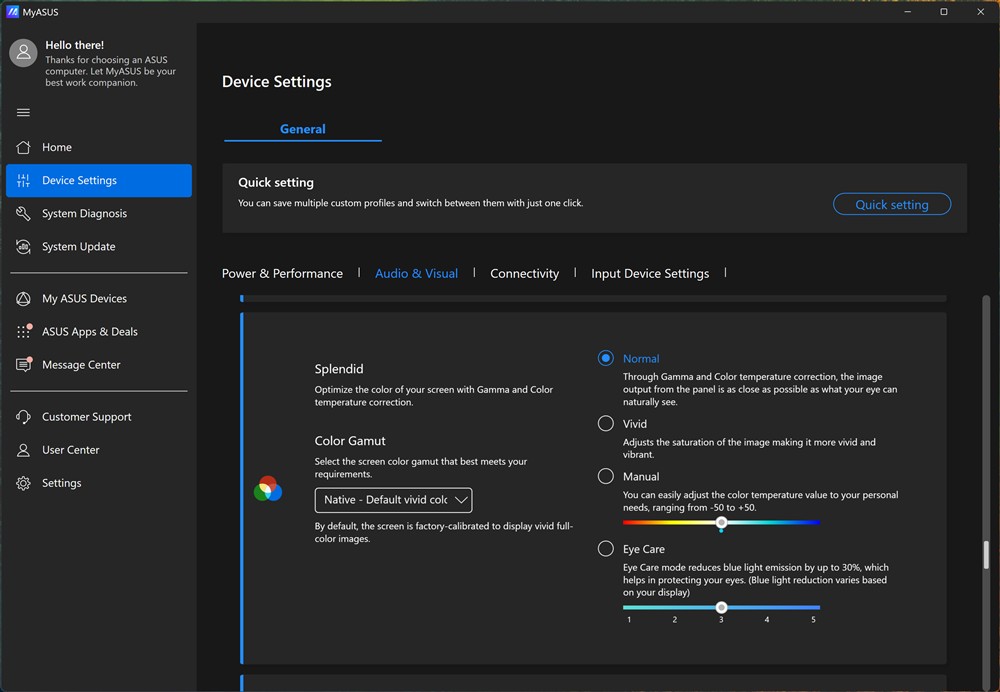Enable Eye Care mode radio button
The image size is (1000, 692).
[x=606, y=549]
